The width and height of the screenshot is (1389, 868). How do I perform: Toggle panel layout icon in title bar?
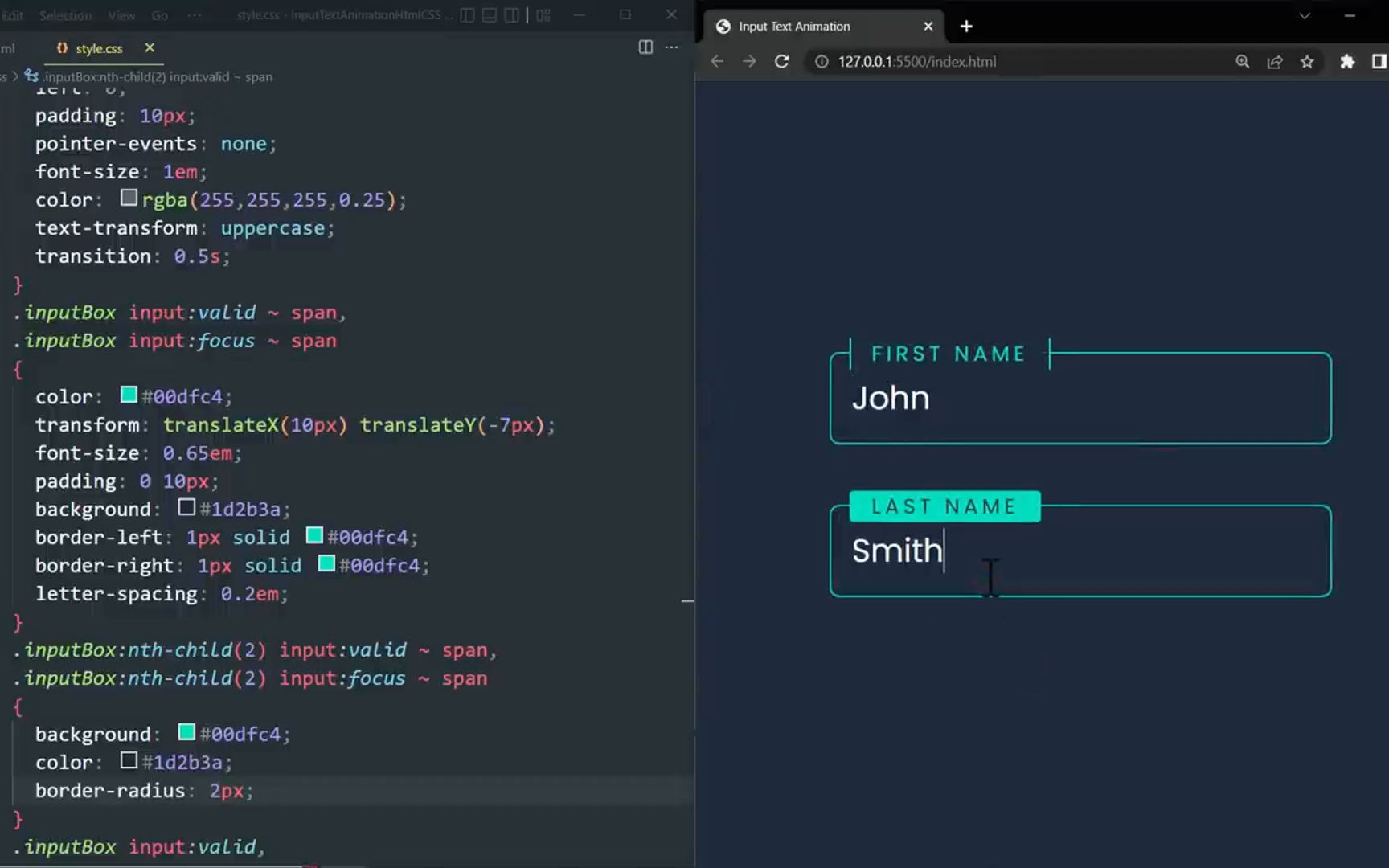tap(490, 15)
